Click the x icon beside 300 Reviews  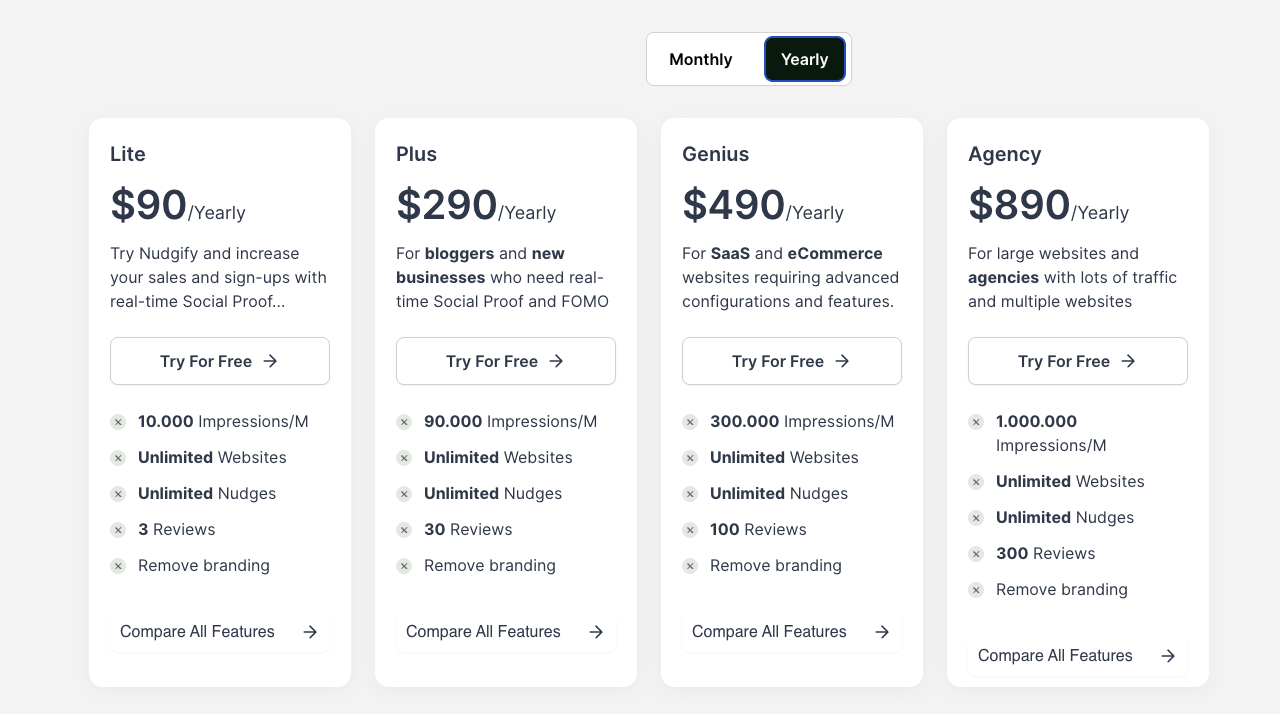[x=976, y=554]
